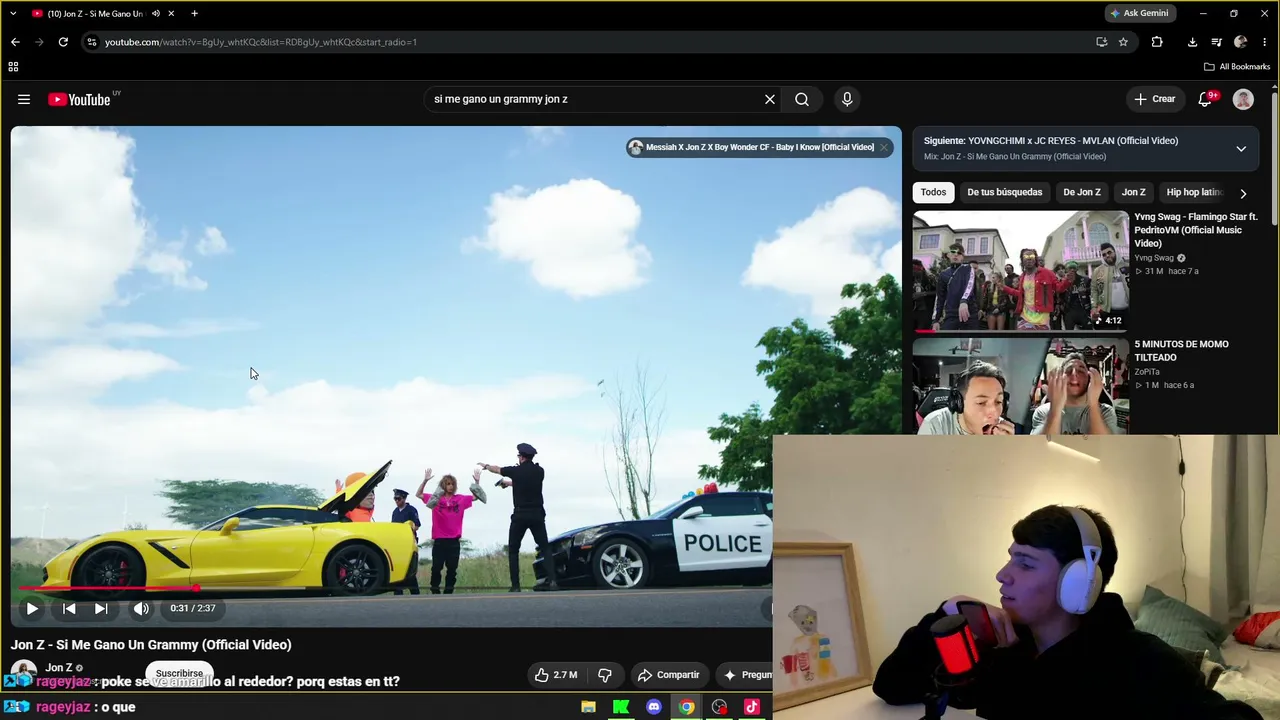
Task: Select the Jon Z filter chip
Action: point(1133,192)
